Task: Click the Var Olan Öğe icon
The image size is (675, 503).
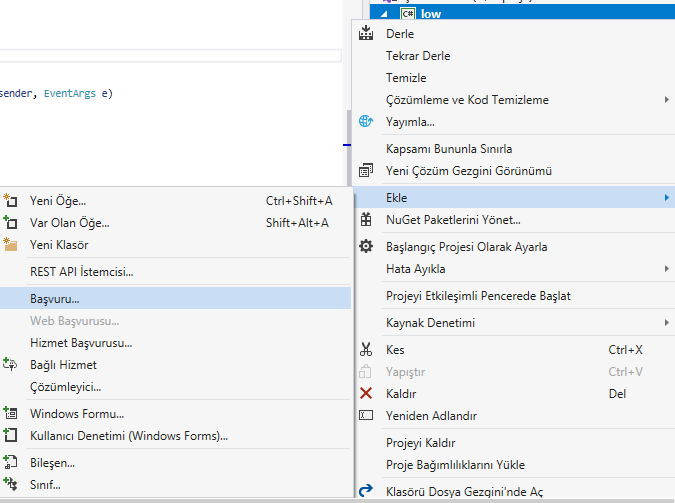Action: [x=10, y=222]
